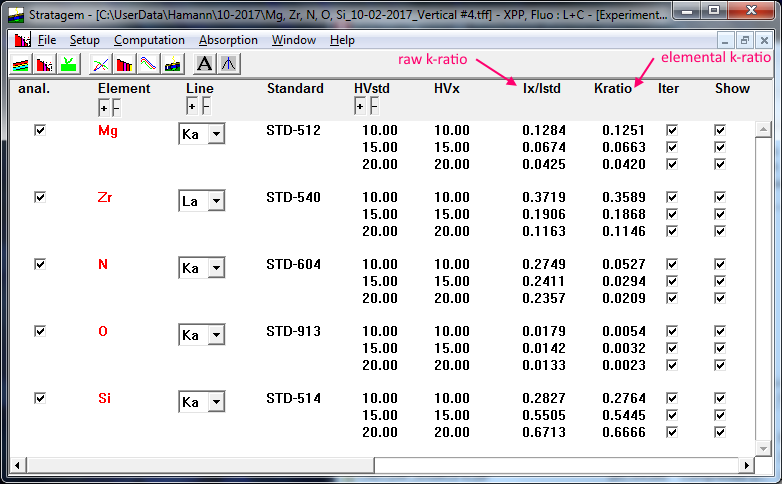The image size is (782, 484).
Task: Click the green toolbar icon
Action: (x=68, y=64)
